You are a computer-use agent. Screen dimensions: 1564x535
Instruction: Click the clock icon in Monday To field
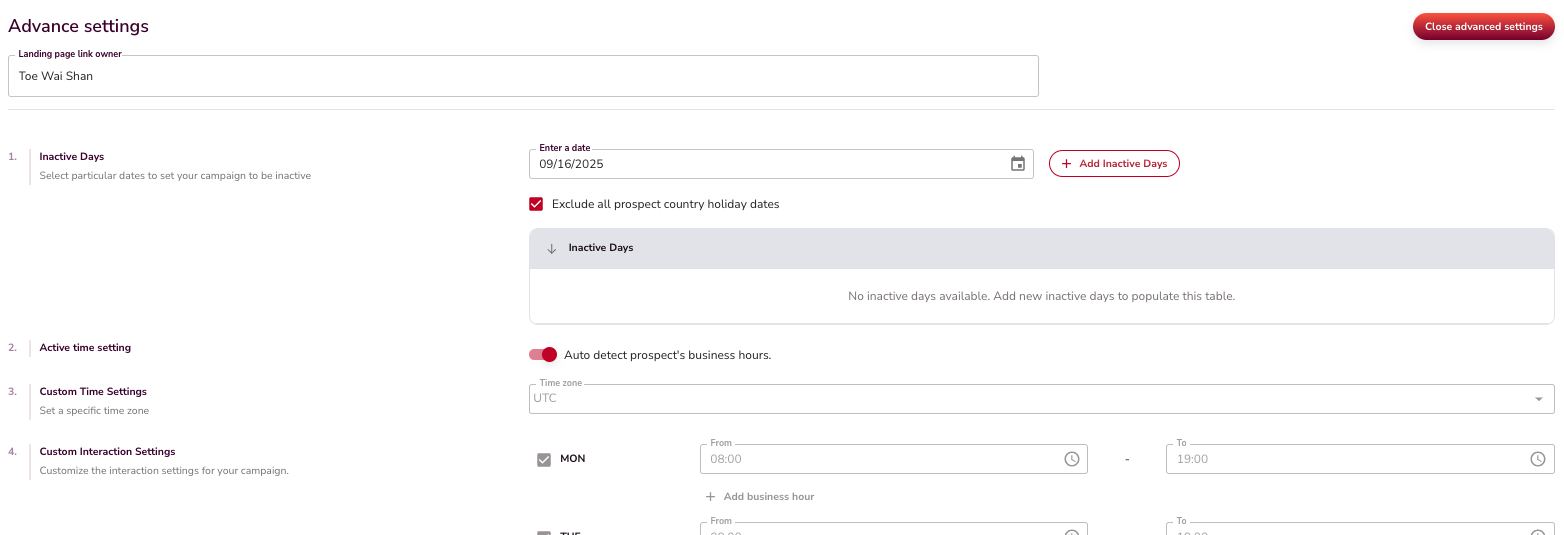(1537, 459)
